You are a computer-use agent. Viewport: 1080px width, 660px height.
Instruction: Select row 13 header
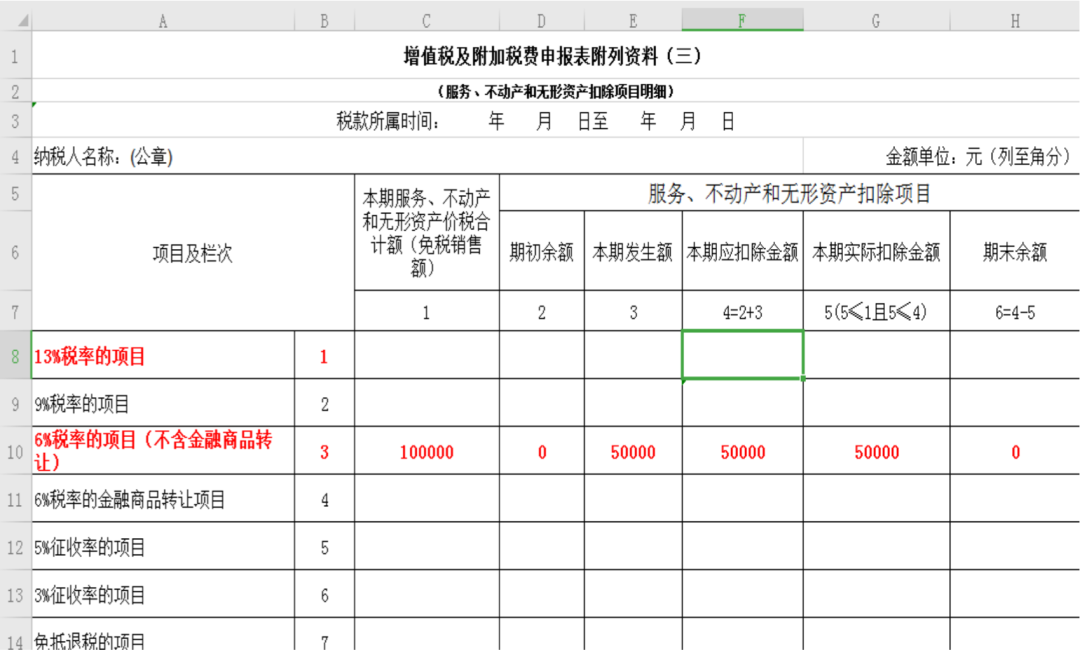click(x=15, y=595)
